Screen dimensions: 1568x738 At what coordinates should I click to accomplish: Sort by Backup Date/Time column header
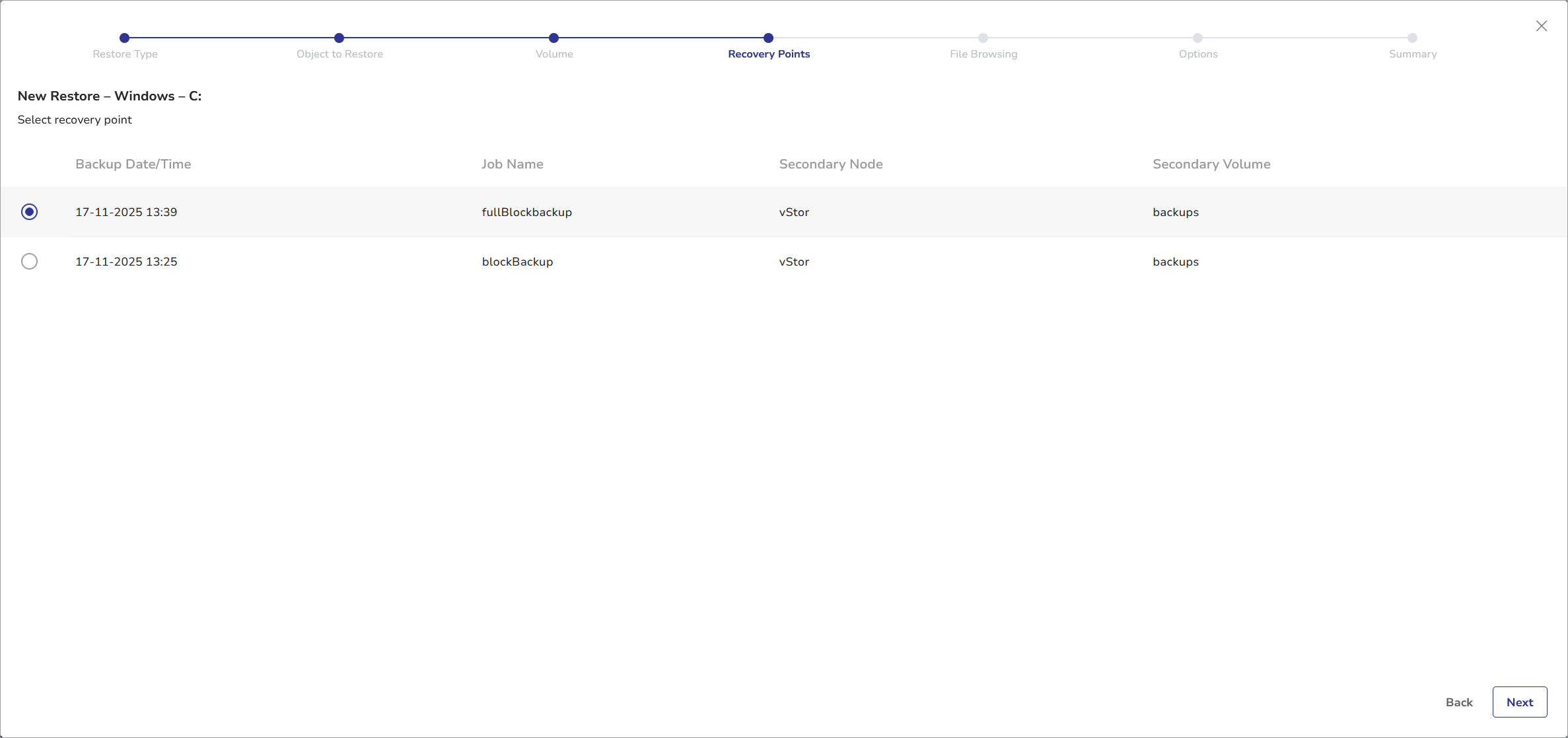point(133,164)
